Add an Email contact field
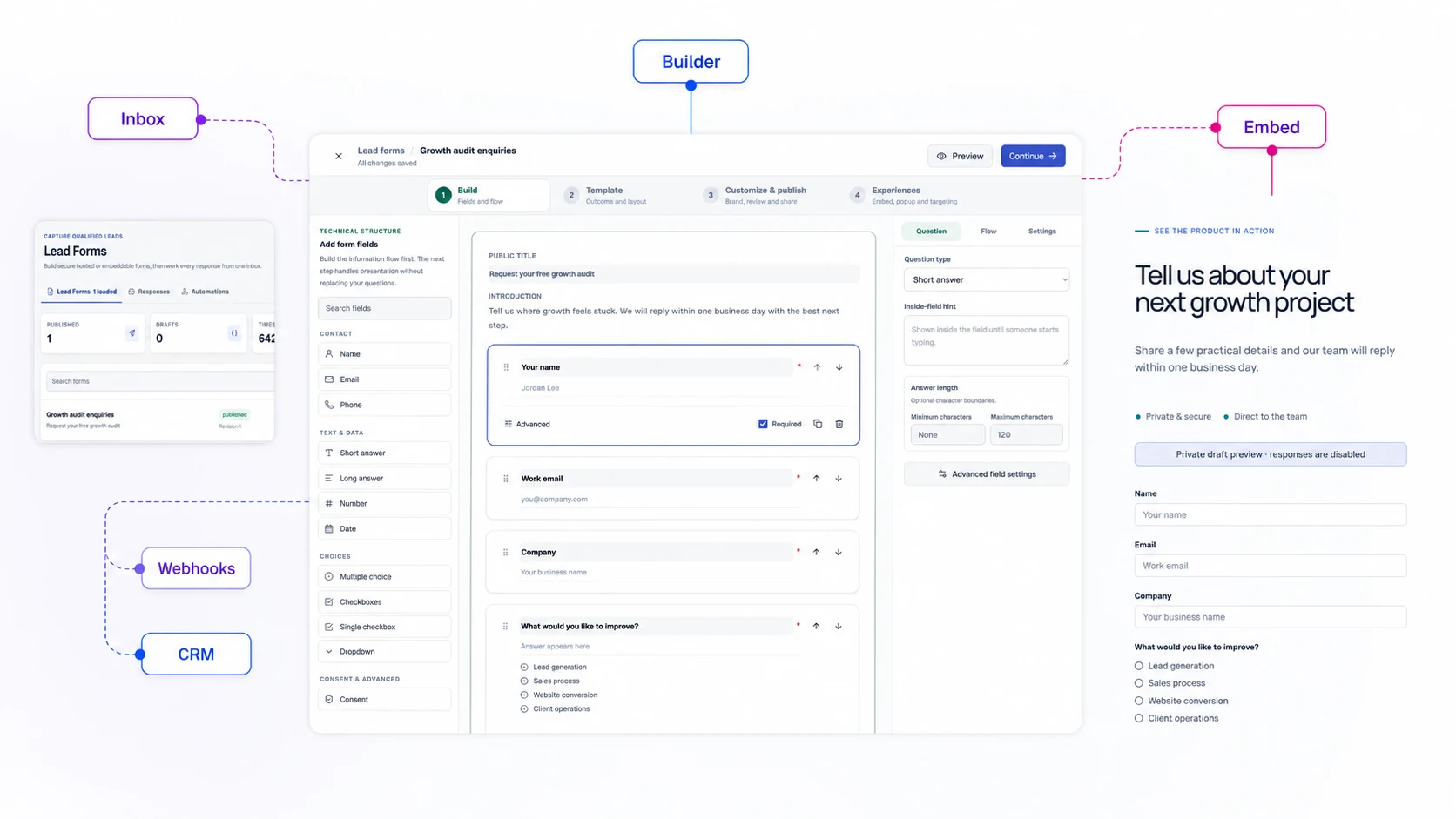 [384, 379]
